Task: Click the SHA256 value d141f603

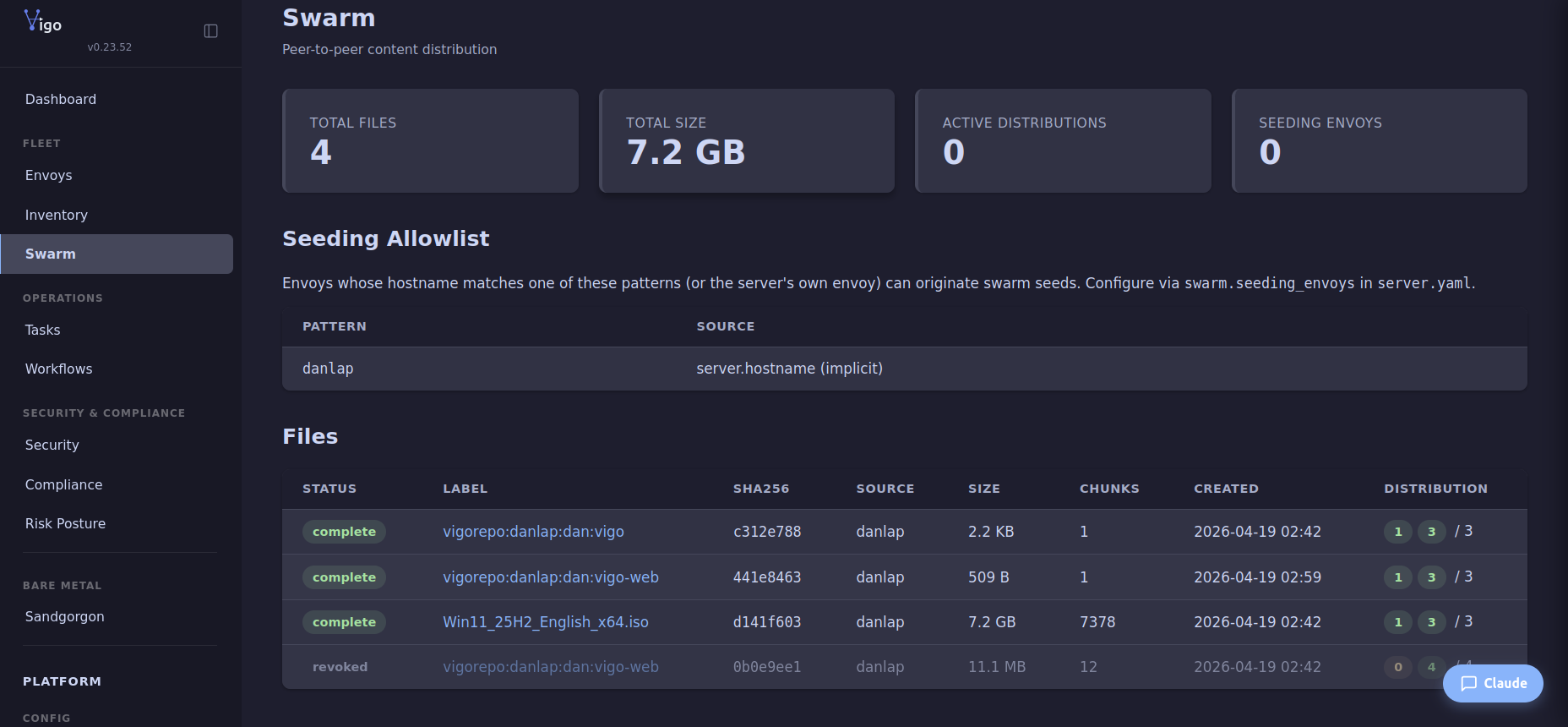Action: tap(767, 622)
